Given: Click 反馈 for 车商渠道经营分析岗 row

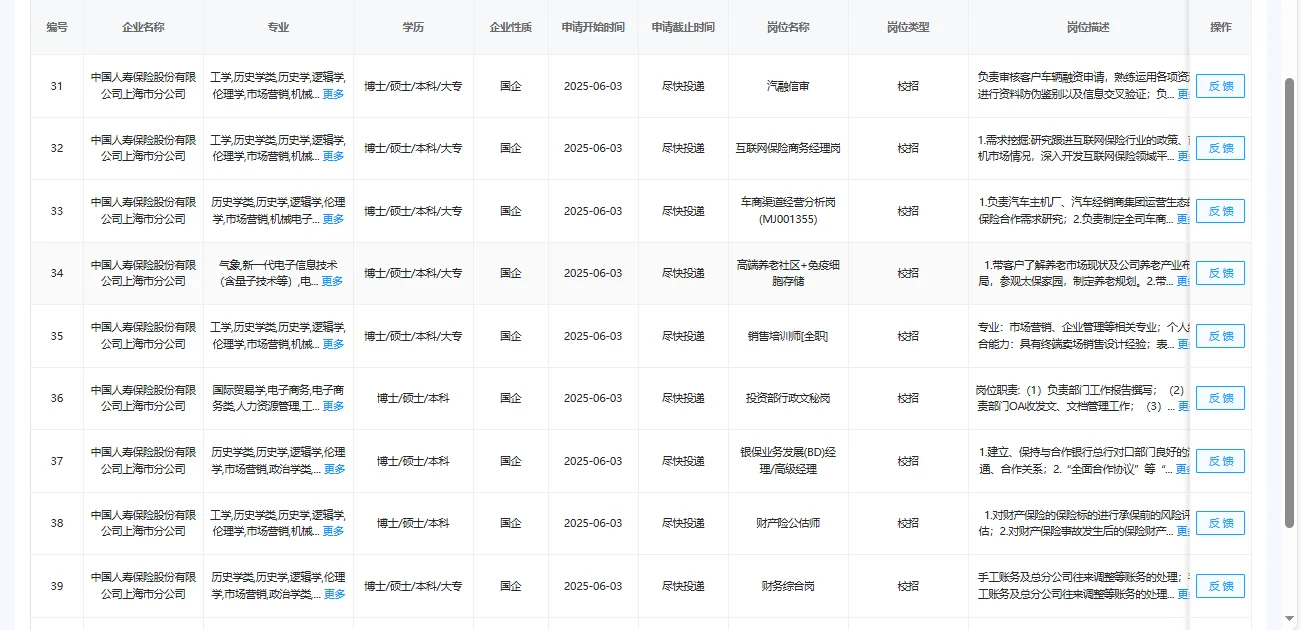Looking at the screenshot, I should (x=1219, y=211).
